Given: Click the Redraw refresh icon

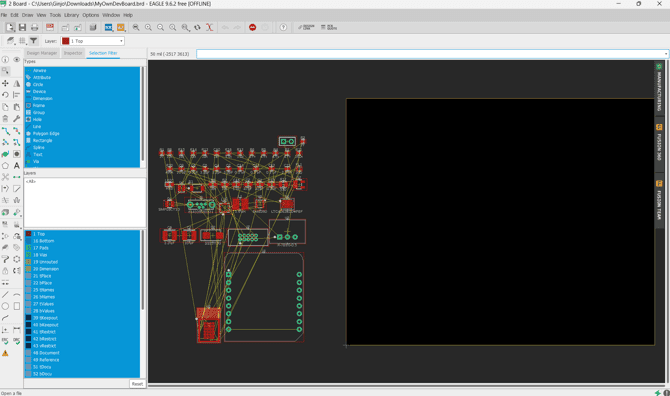Looking at the screenshot, I should (197, 27).
